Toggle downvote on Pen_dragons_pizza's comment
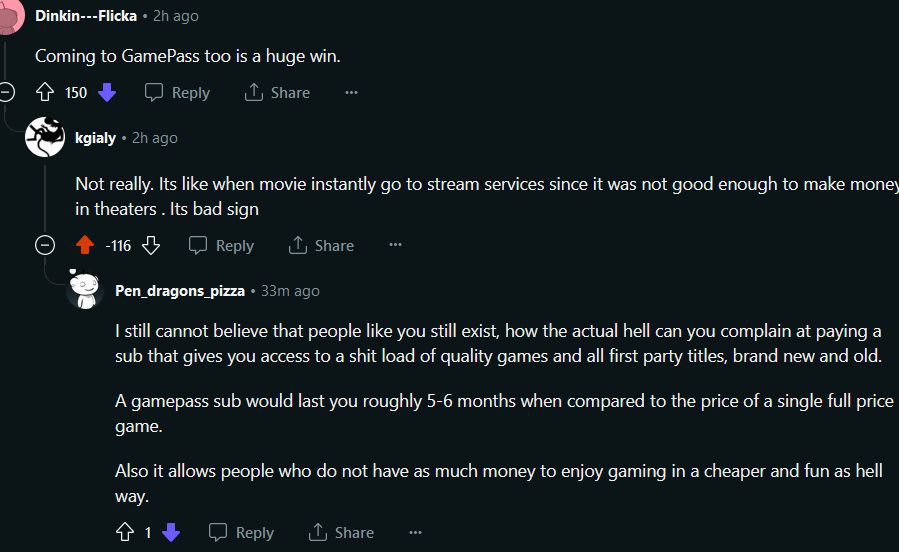Image resolution: width=899 pixels, height=552 pixels. pyautogui.click(x=171, y=533)
